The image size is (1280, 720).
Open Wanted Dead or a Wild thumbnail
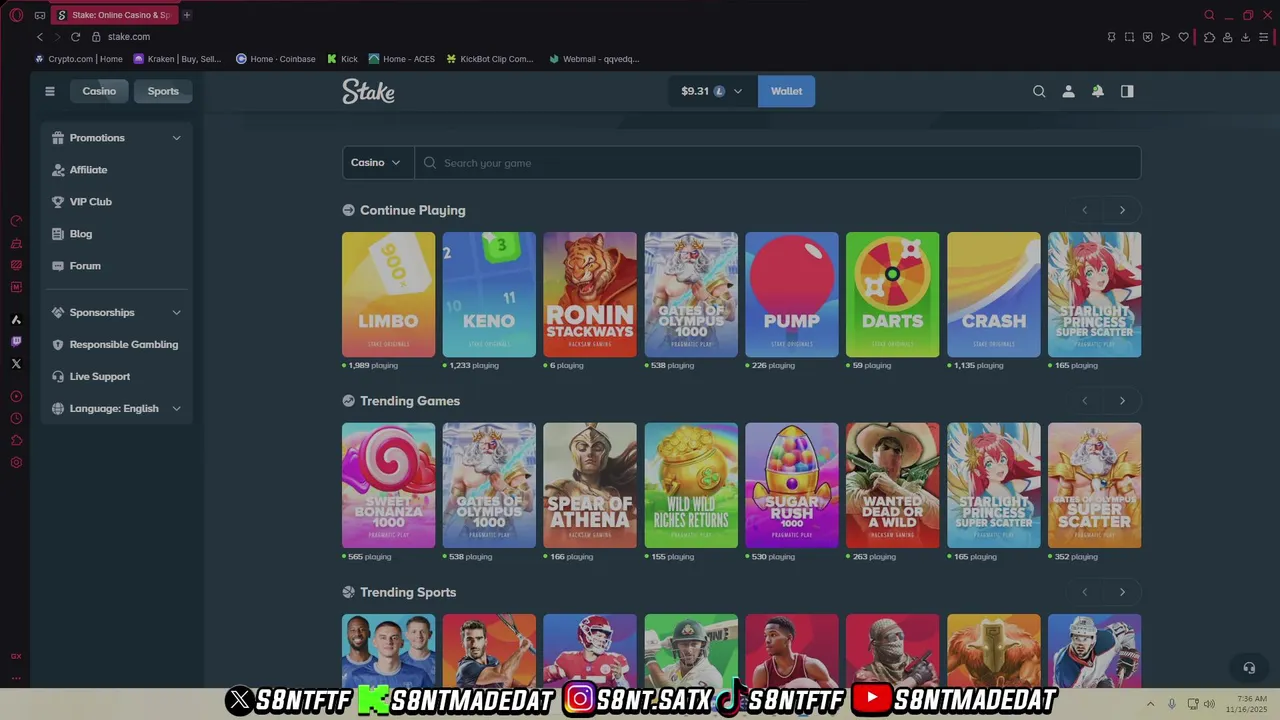click(893, 485)
